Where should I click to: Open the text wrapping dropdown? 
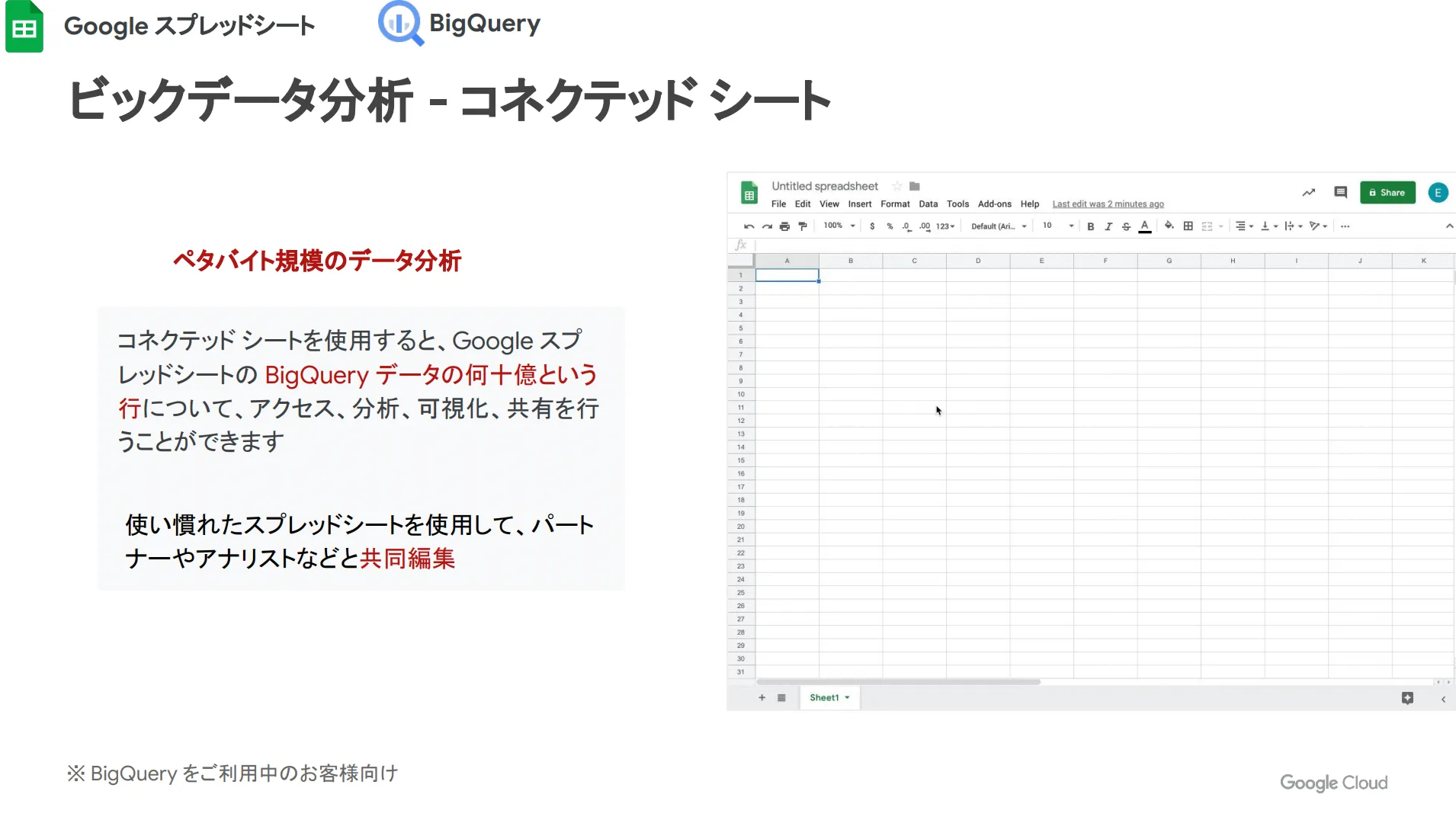(1294, 226)
